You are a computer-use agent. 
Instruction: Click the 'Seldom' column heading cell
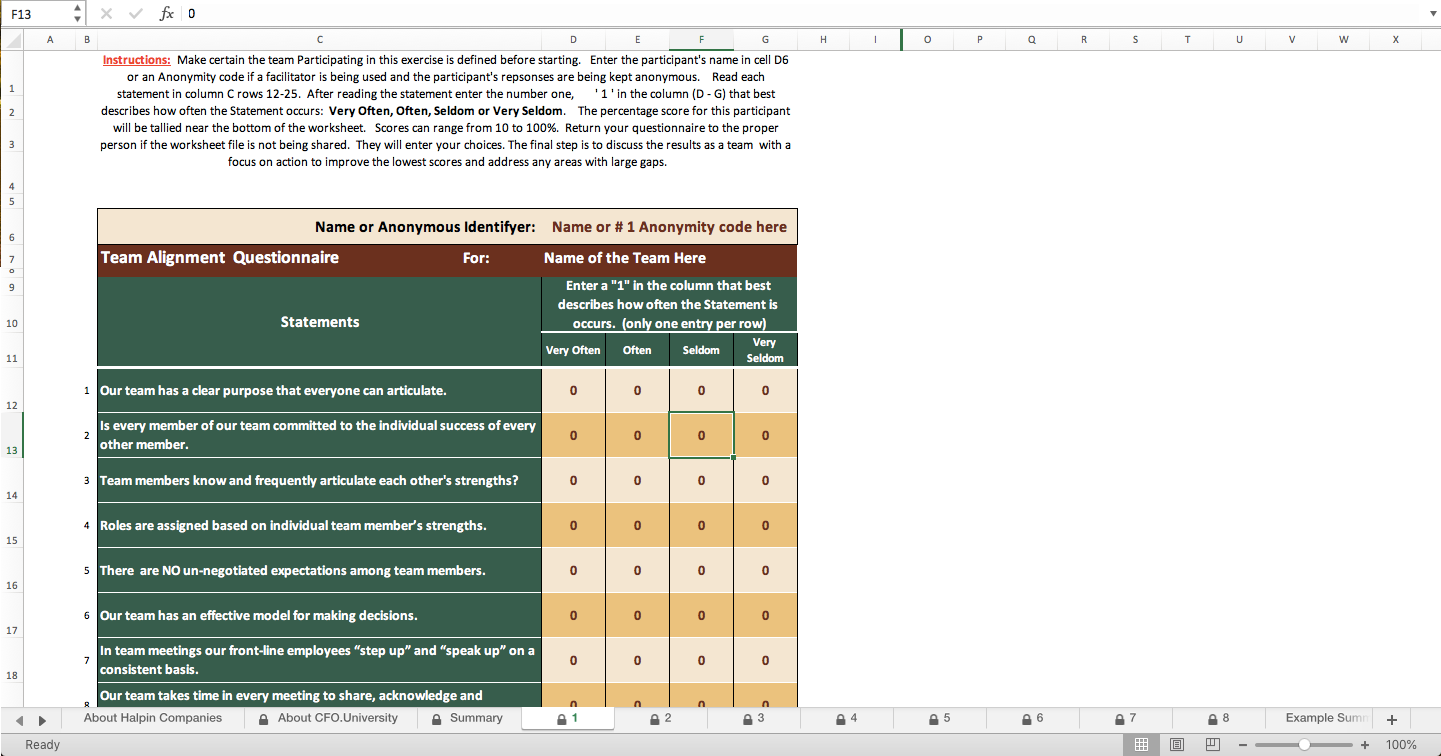(701, 350)
